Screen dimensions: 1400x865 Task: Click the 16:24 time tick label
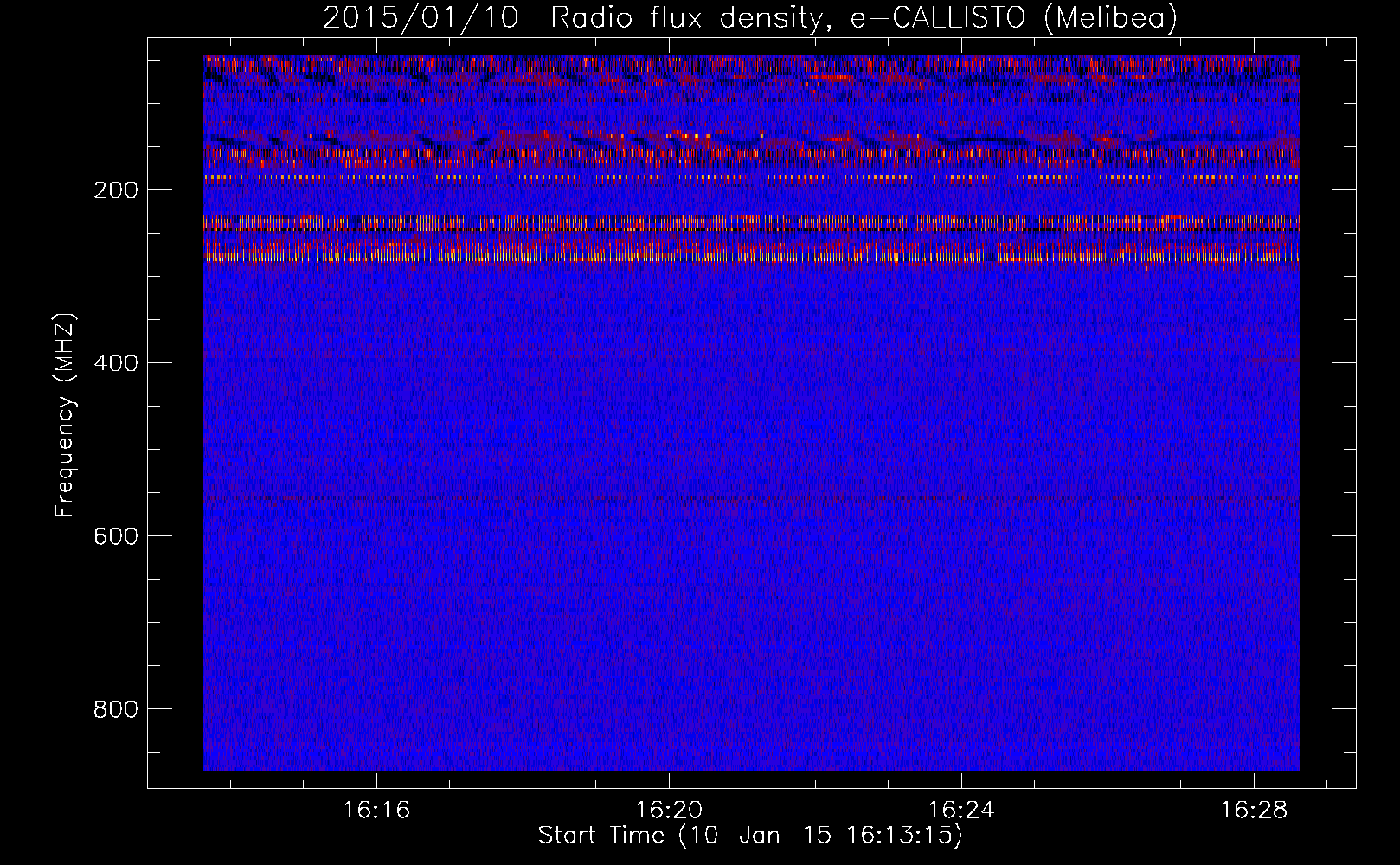point(961,811)
